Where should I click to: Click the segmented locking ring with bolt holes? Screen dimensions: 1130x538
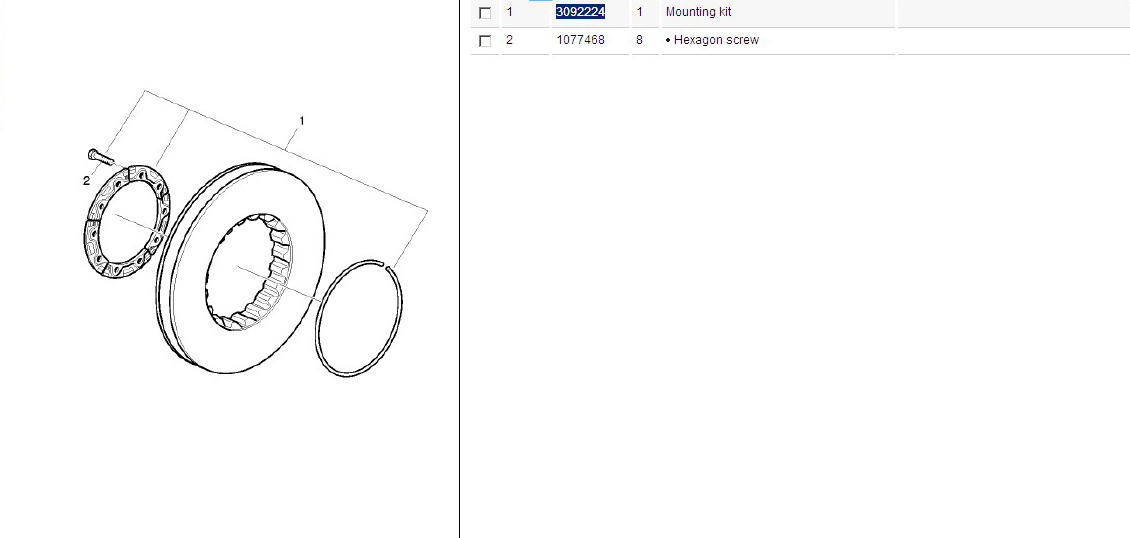pos(127,222)
